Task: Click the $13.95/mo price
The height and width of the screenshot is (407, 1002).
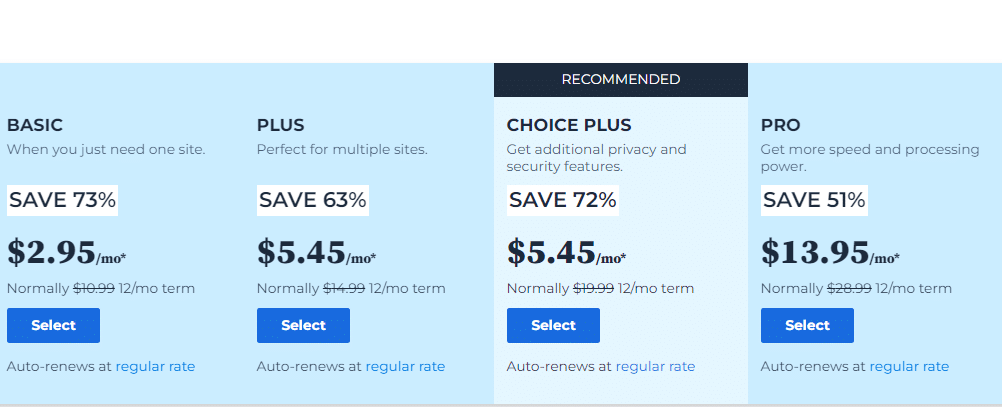Action: pyautogui.click(x=830, y=252)
